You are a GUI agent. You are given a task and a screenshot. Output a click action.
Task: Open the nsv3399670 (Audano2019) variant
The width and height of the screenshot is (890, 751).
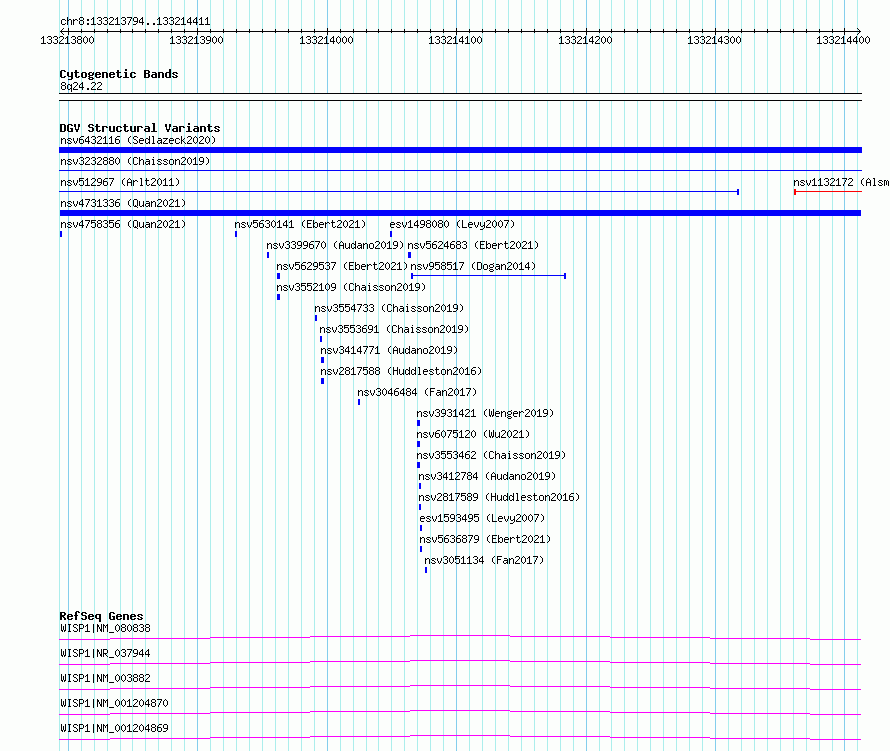pyautogui.click(x=335, y=245)
